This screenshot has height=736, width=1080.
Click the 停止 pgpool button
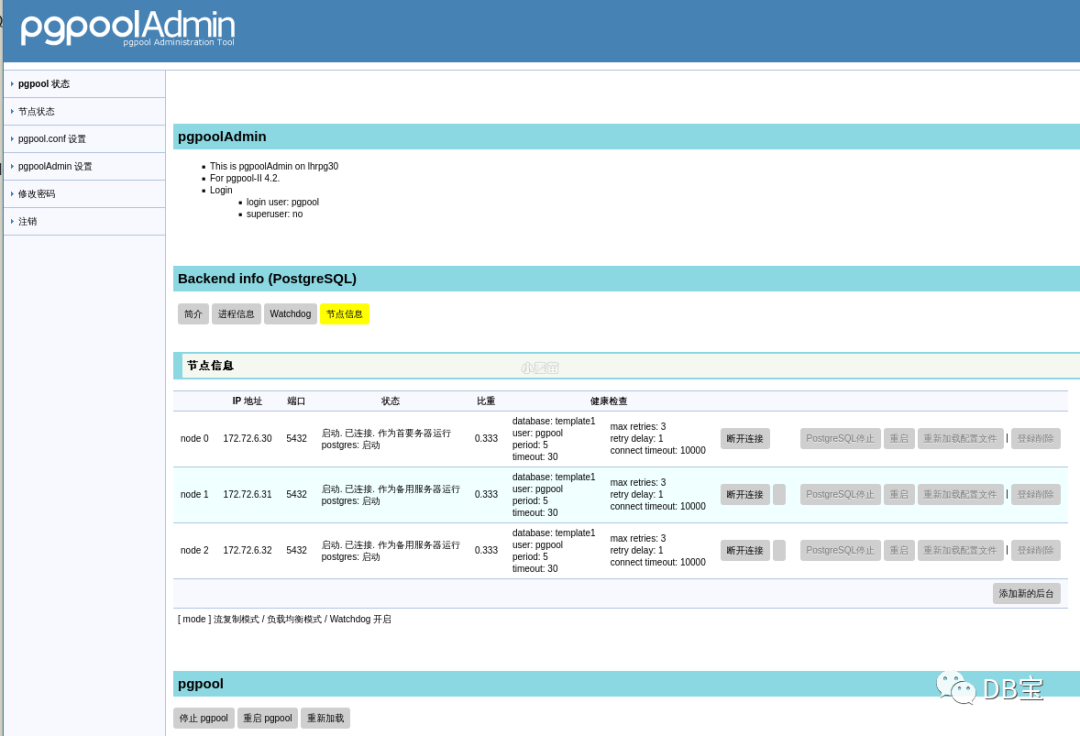[204, 718]
